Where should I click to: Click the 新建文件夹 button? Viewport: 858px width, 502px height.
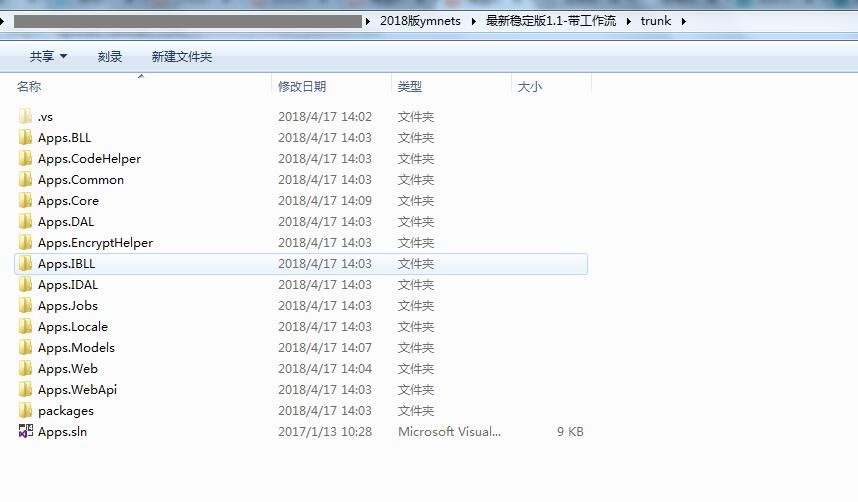point(182,56)
